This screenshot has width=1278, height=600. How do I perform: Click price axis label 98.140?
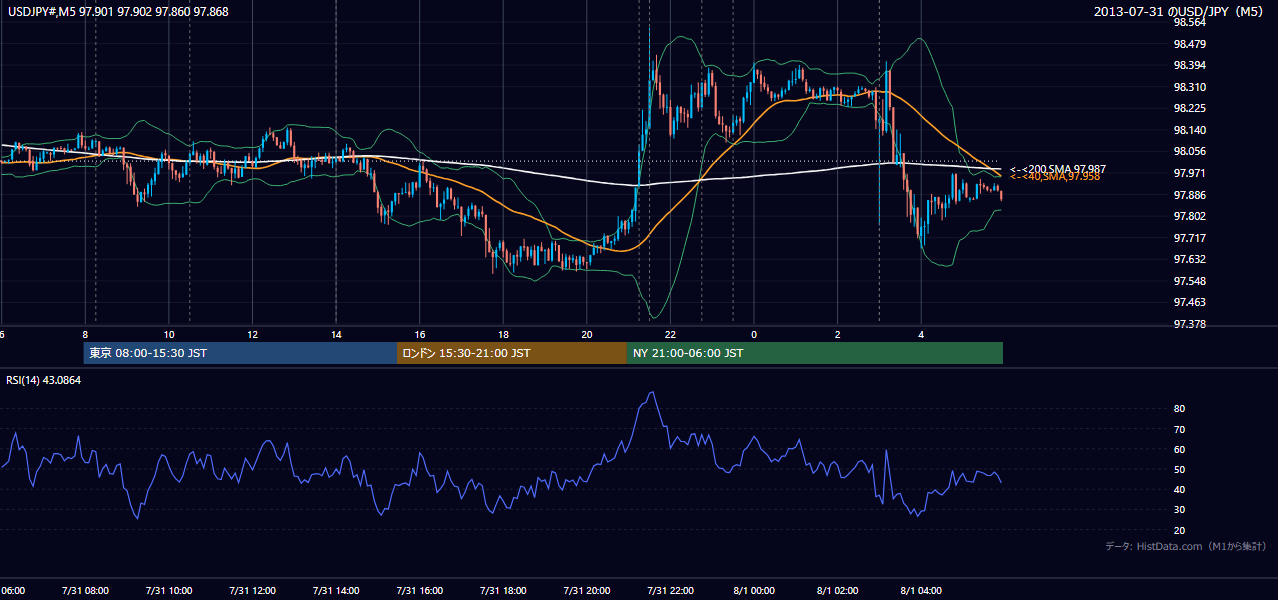tap(1189, 130)
